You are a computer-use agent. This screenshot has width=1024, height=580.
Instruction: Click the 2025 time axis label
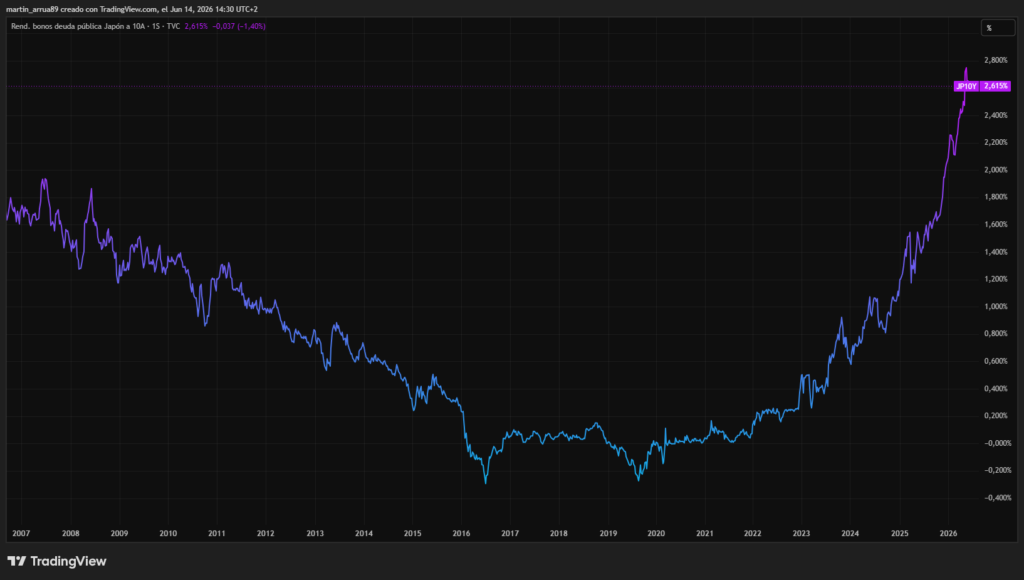click(x=899, y=534)
